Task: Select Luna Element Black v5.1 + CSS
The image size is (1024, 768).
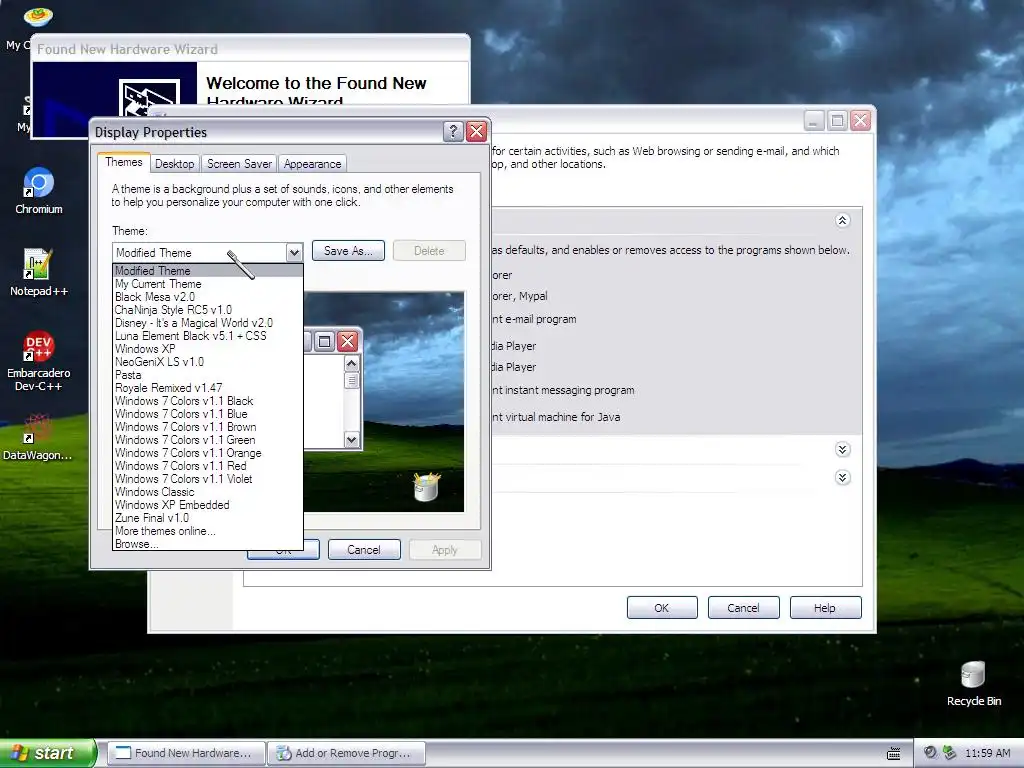Action: 208,336
